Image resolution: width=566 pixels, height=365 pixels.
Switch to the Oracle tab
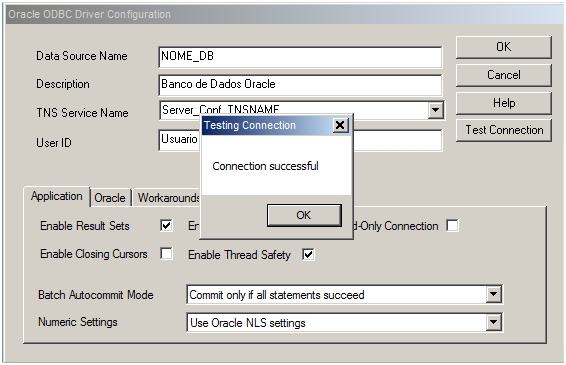click(110, 198)
